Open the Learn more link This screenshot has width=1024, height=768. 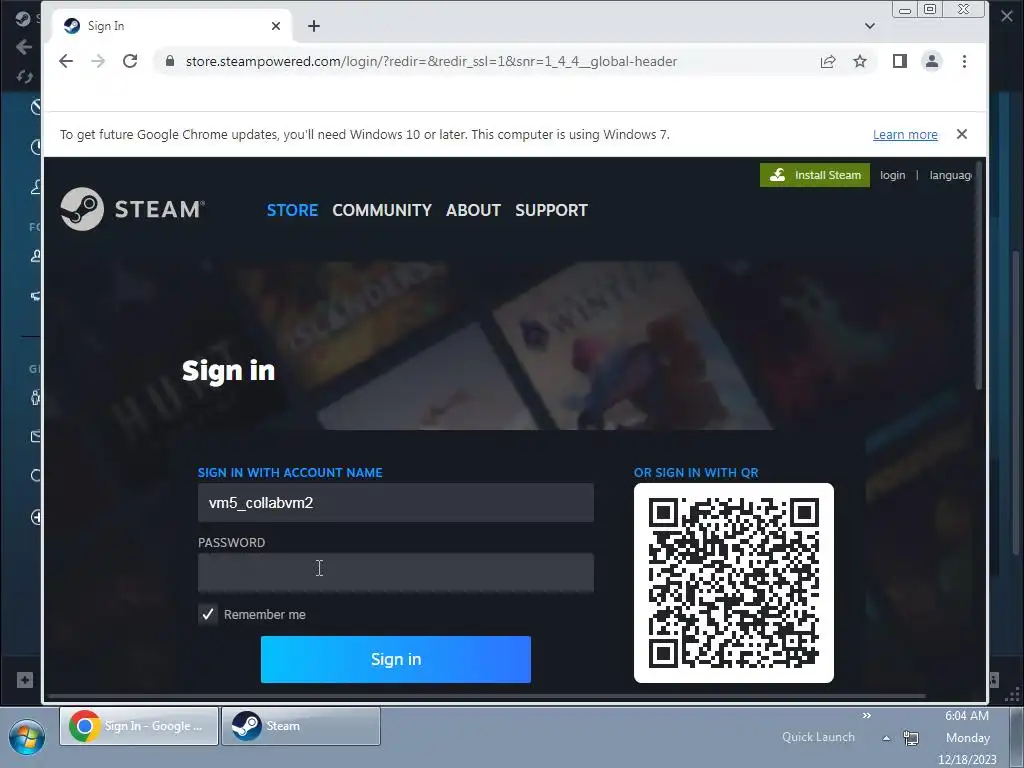coord(905,135)
